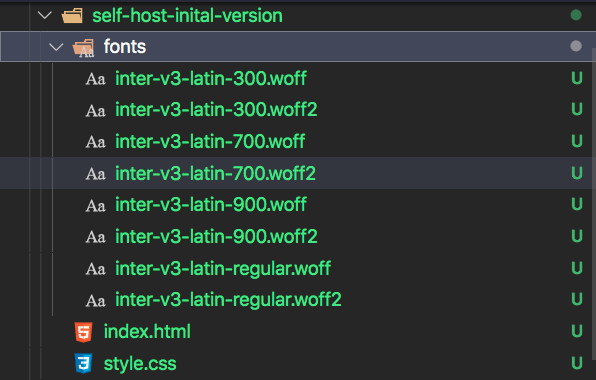Image resolution: width=596 pixels, height=380 pixels.
Task: Click the self-host-inital-version folder icon
Action: point(72,16)
